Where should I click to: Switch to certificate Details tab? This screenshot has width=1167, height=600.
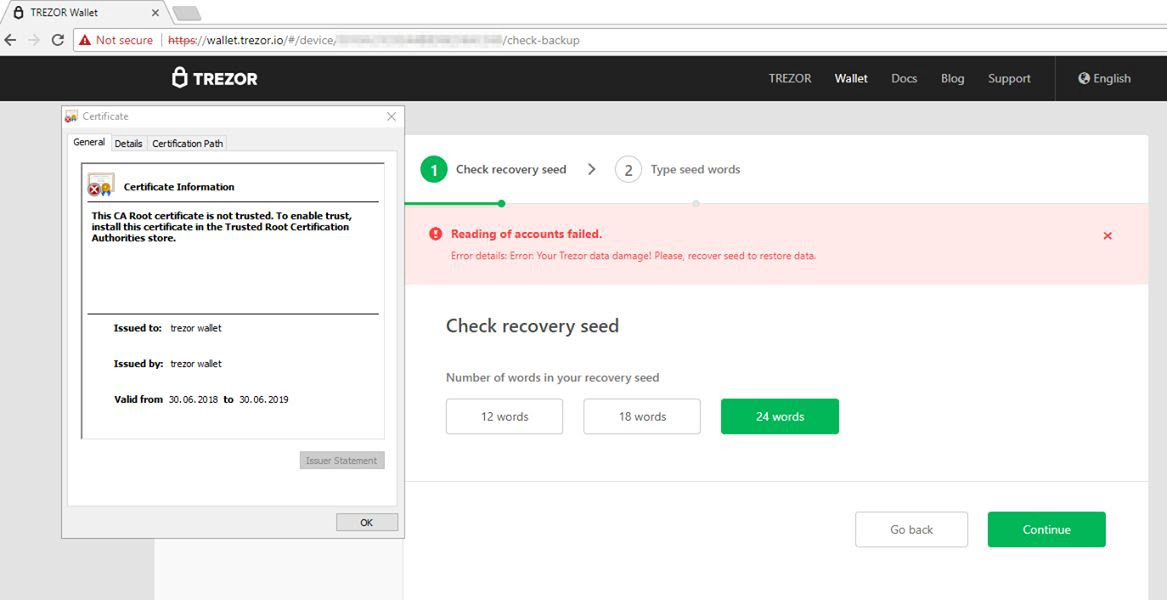[x=128, y=144]
